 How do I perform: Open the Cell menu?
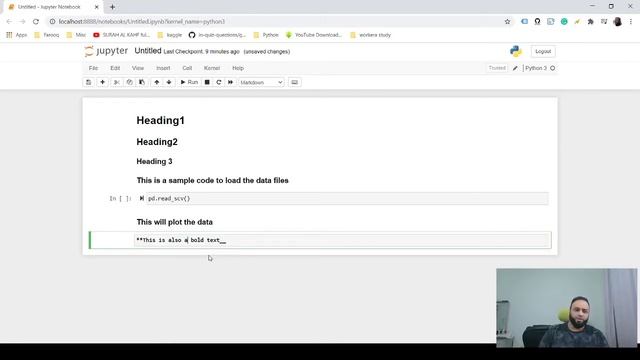[187, 68]
